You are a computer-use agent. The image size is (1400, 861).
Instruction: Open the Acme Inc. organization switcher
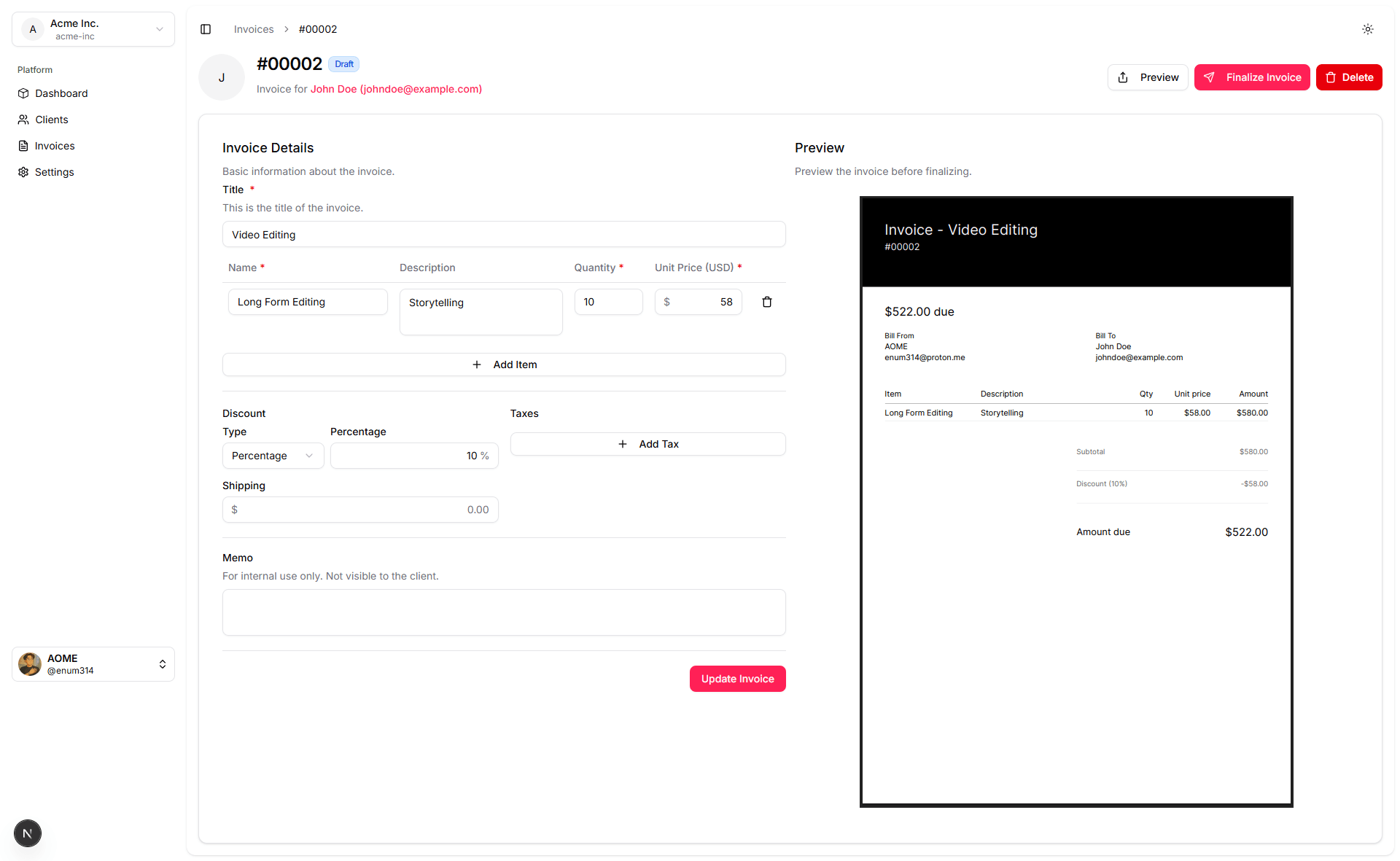click(93, 29)
